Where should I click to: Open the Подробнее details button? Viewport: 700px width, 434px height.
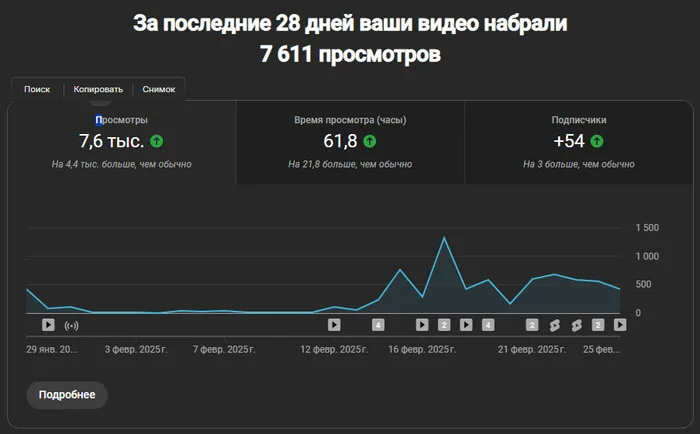[x=67, y=395]
